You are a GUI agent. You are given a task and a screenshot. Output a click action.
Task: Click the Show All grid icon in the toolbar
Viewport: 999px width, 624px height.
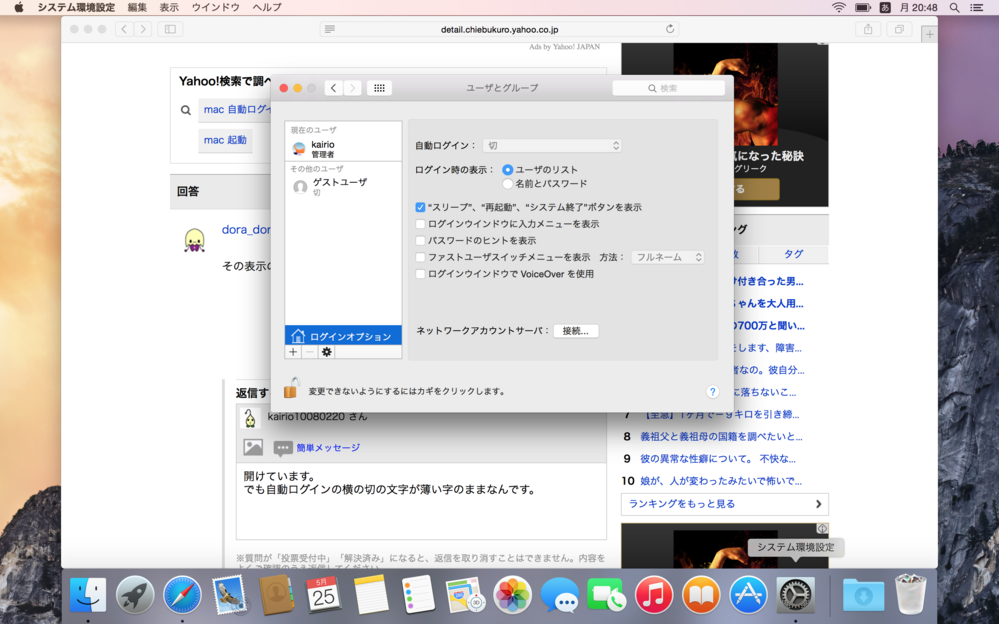pyautogui.click(x=379, y=88)
